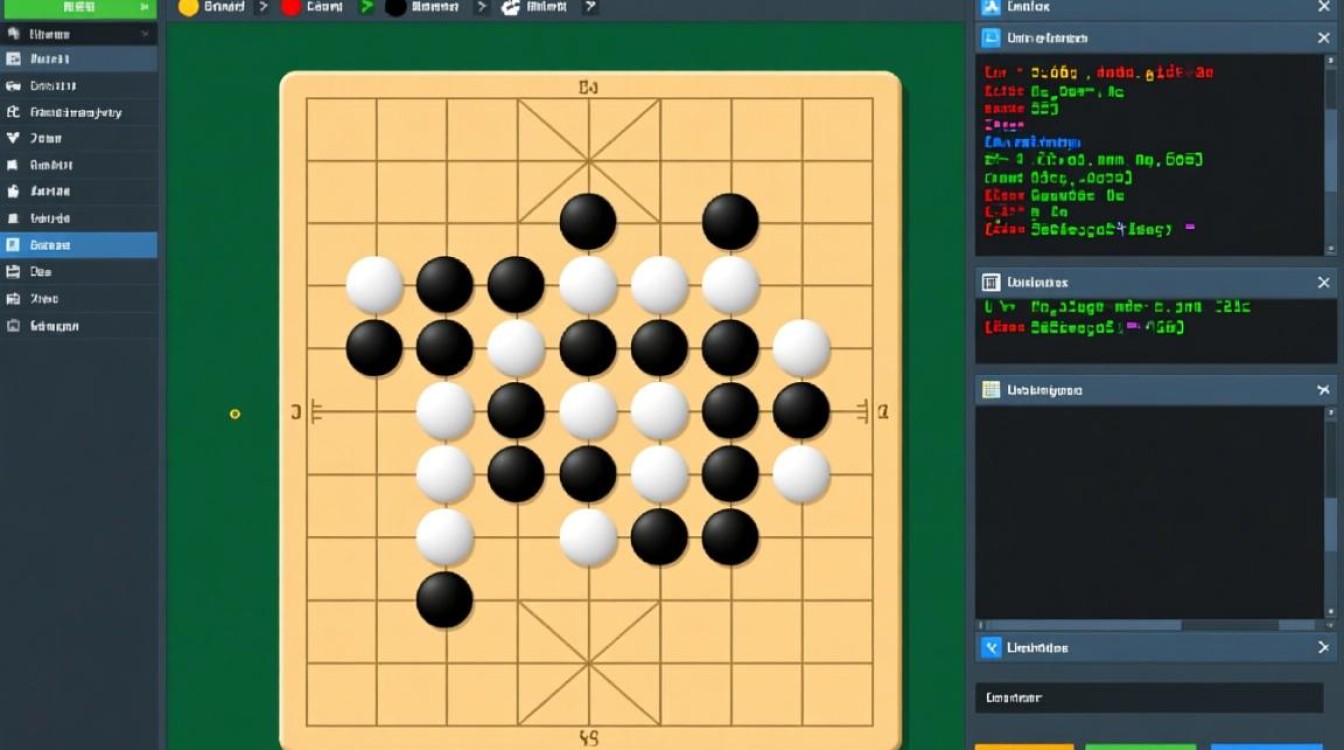Open the dropdown at the far right of the toolbar
Viewport: 1344px width, 750px height.
tap(590, 8)
